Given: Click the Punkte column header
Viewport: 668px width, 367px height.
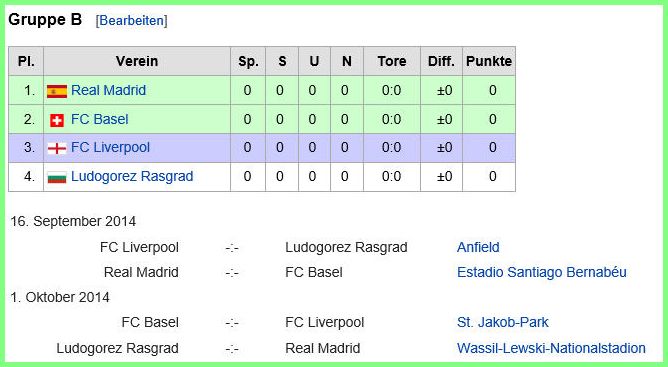Looking at the screenshot, I should click(x=489, y=61).
